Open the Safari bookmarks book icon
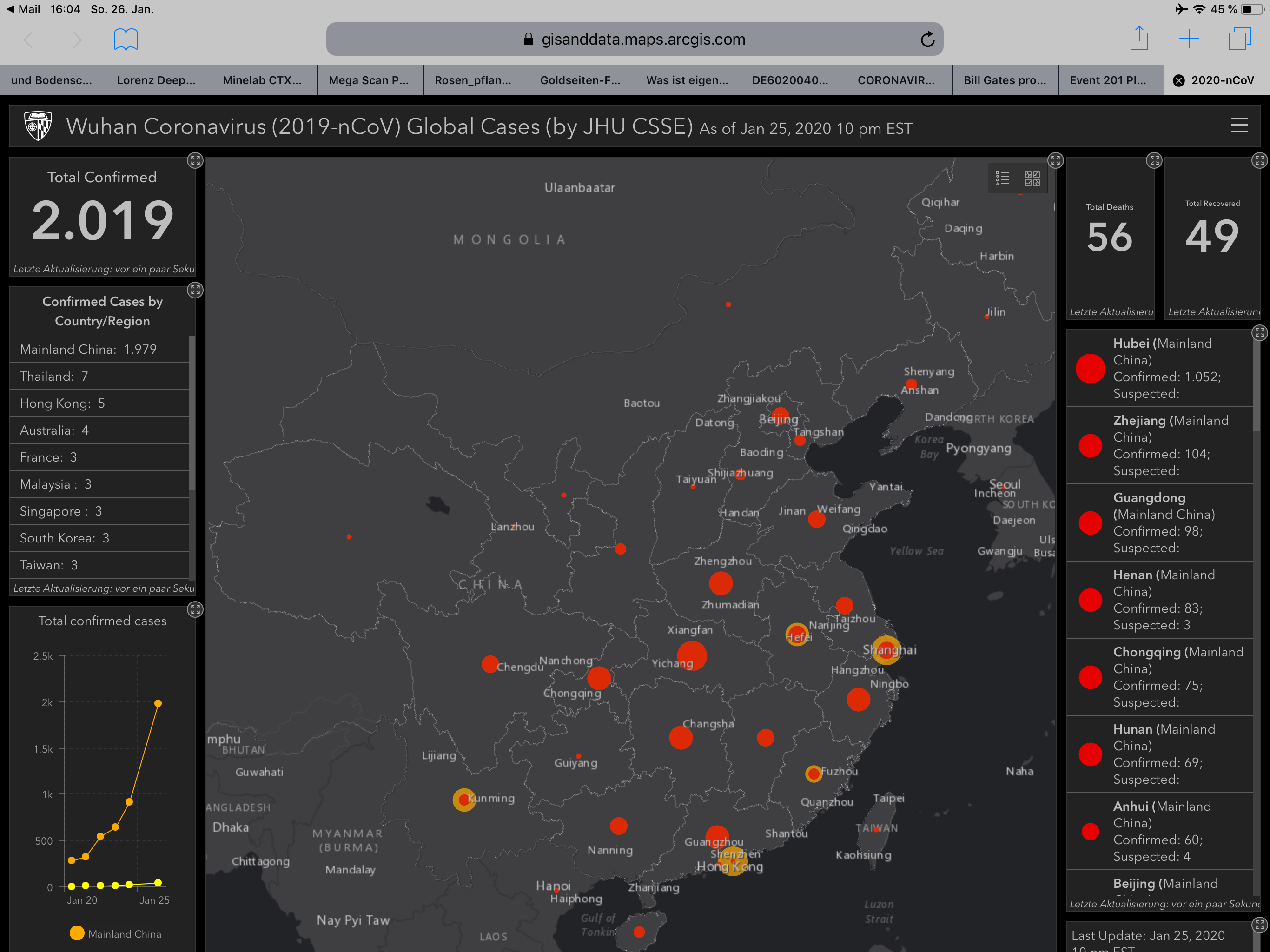 pos(126,39)
